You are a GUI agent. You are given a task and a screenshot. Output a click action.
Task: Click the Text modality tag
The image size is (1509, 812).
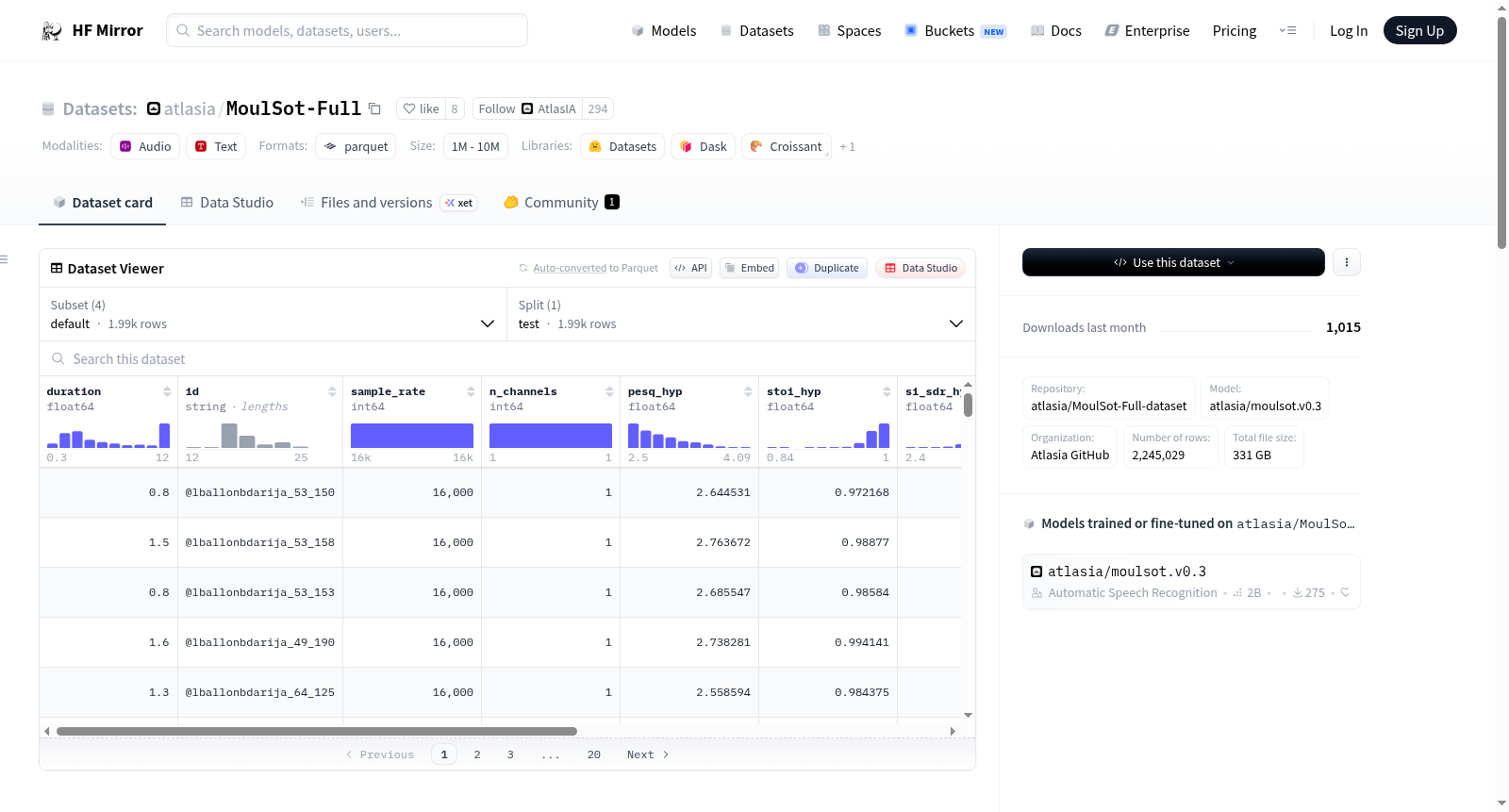[x=216, y=146]
